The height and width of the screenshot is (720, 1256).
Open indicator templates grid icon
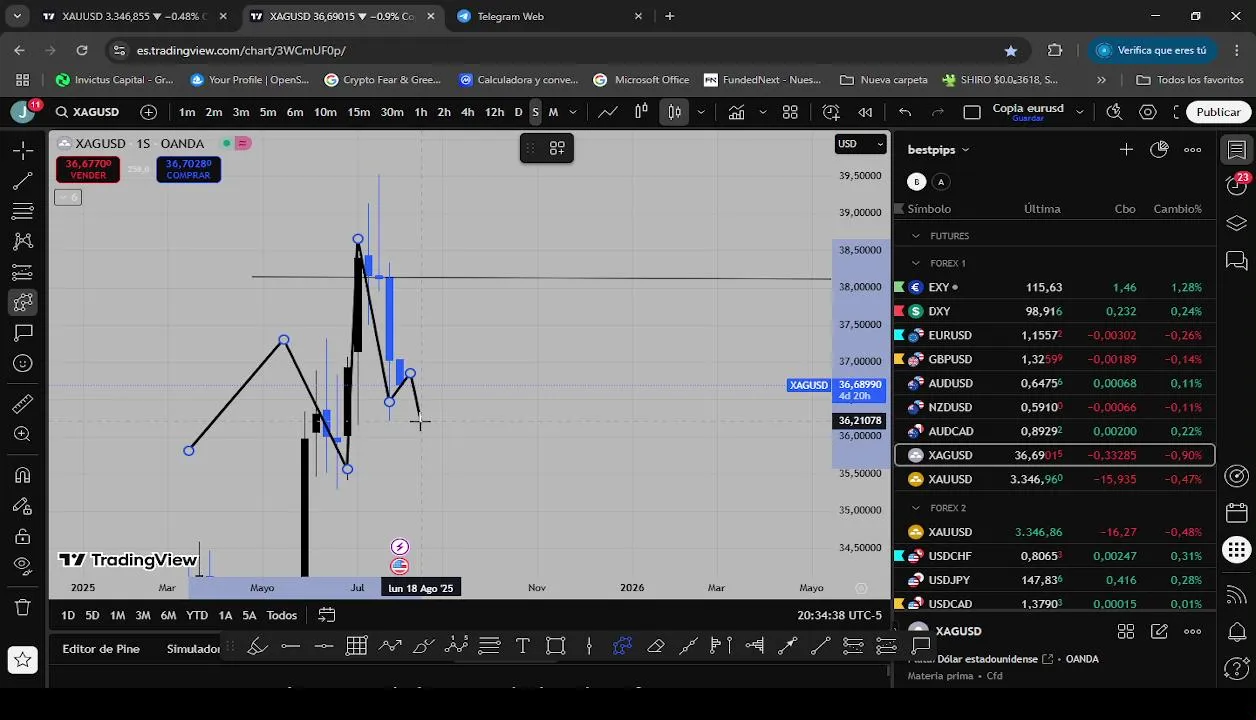(x=790, y=112)
